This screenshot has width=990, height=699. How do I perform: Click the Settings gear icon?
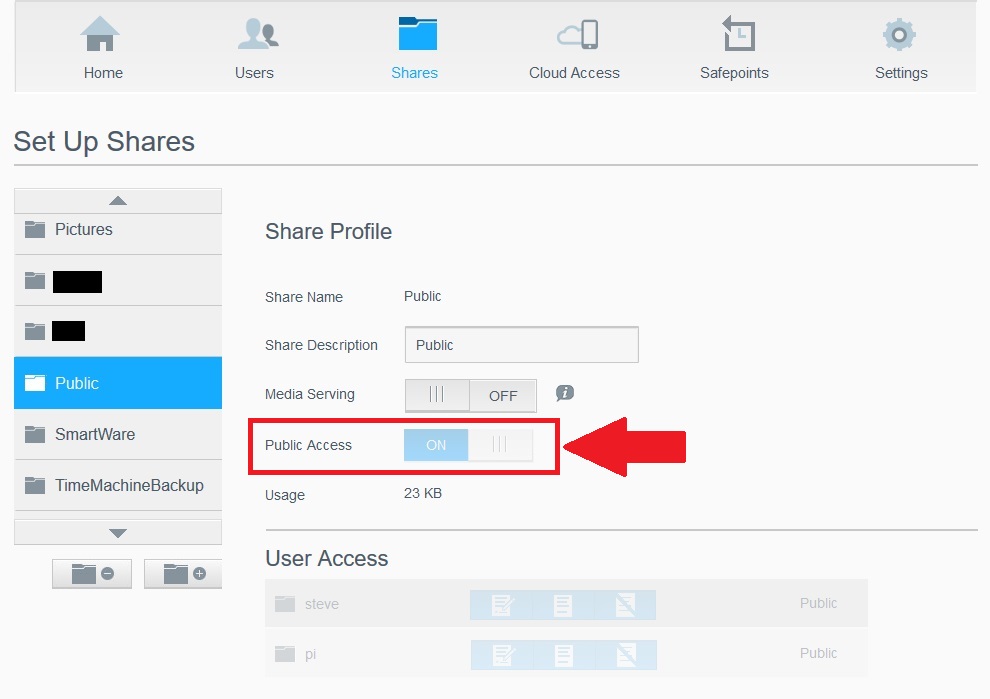point(899,34)
